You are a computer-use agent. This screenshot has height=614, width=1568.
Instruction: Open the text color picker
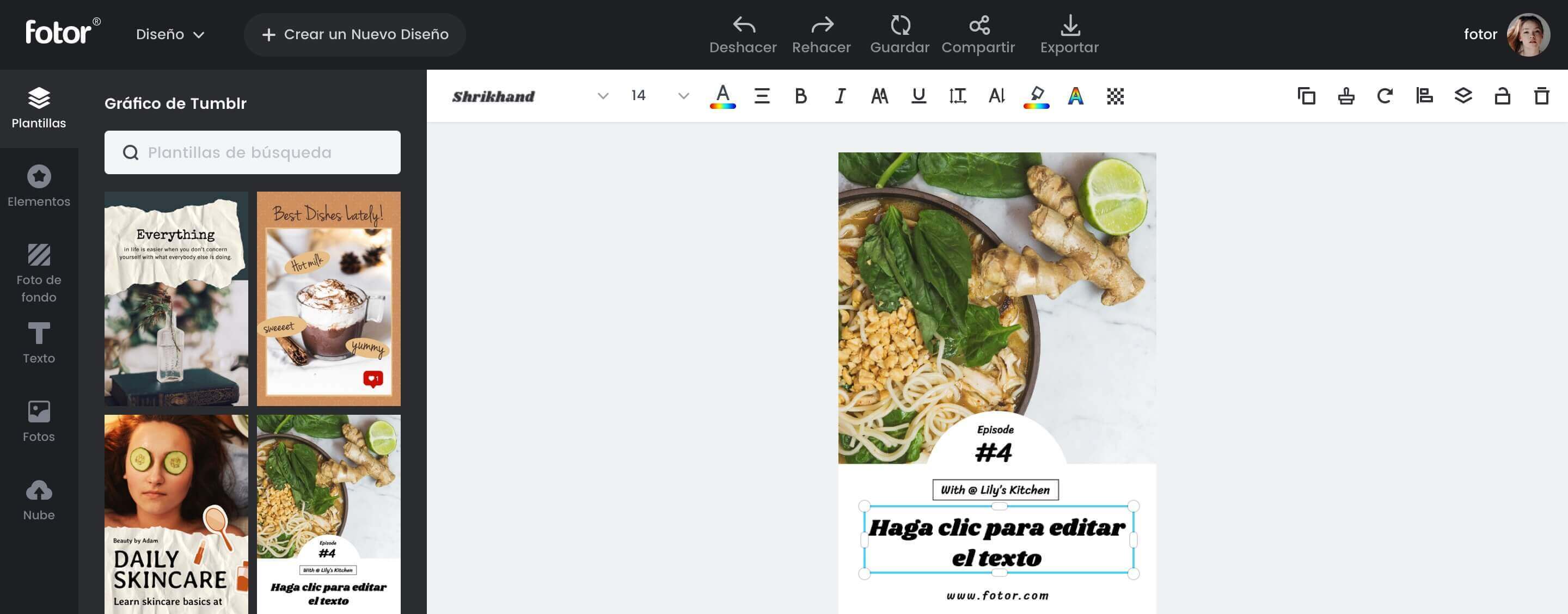pos(722,96)
